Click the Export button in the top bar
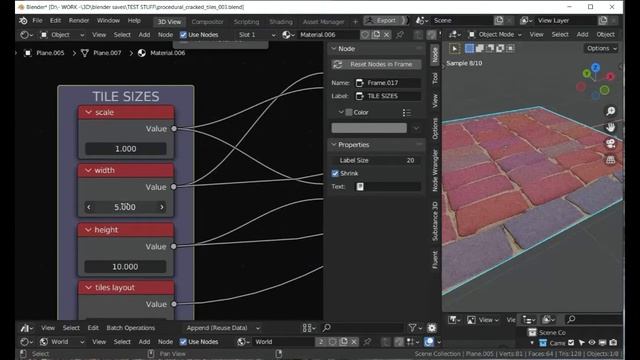Image resolution: width=640 pixels, height=360 pixels. 386,20
